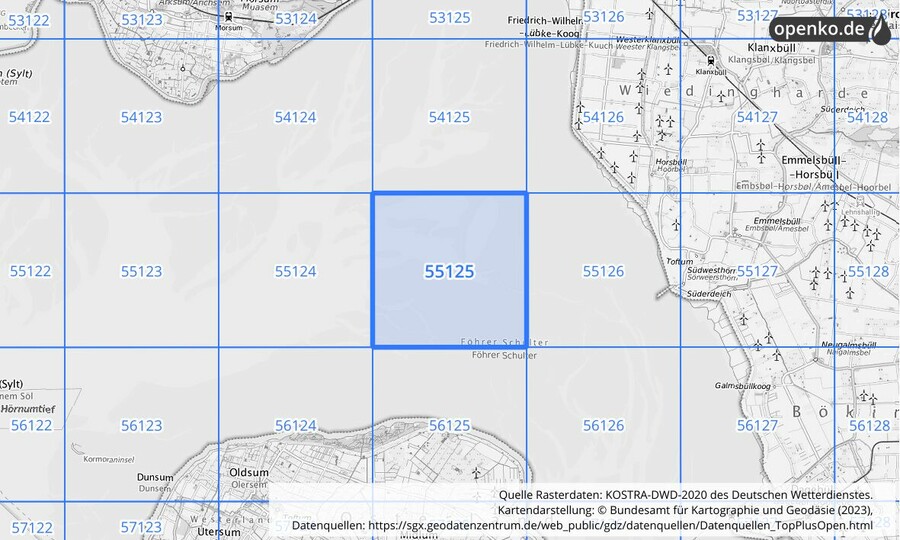Click the Friedrich-Wilhelm-Lübke-Koog label
This screenshot has height=540, width=900.
tap(546, 27)
